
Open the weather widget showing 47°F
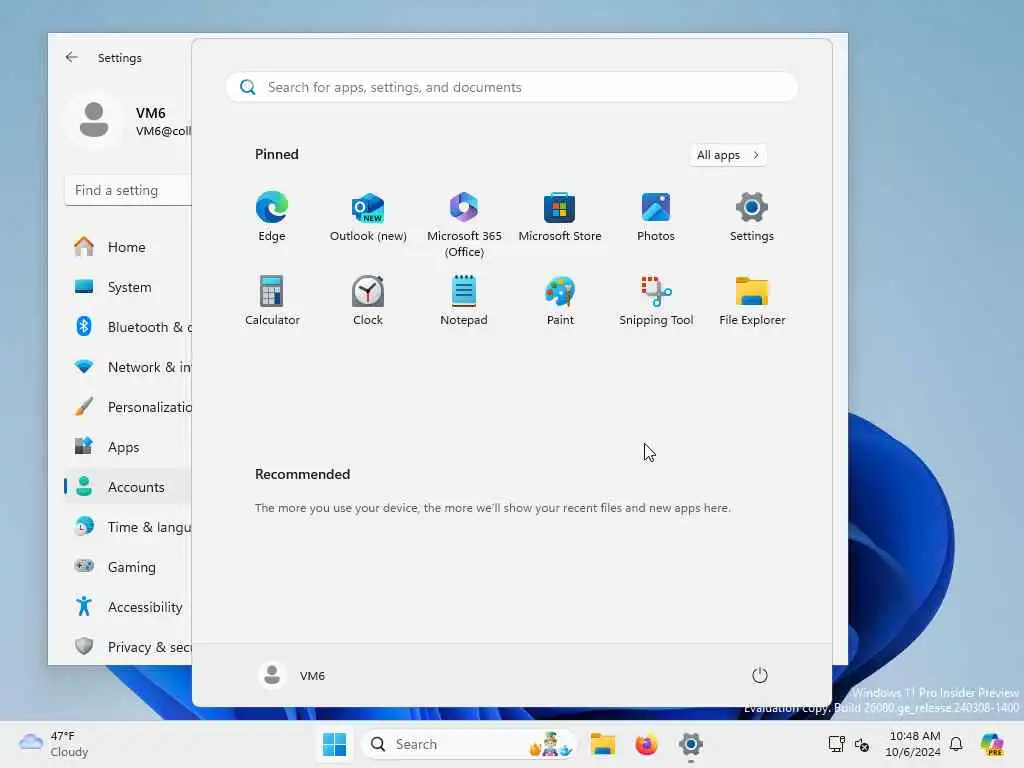tap(54, 744)
